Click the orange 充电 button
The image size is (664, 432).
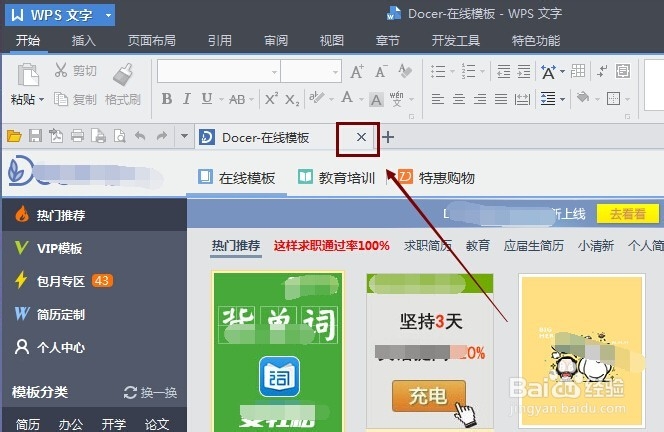tap(429, 396)
